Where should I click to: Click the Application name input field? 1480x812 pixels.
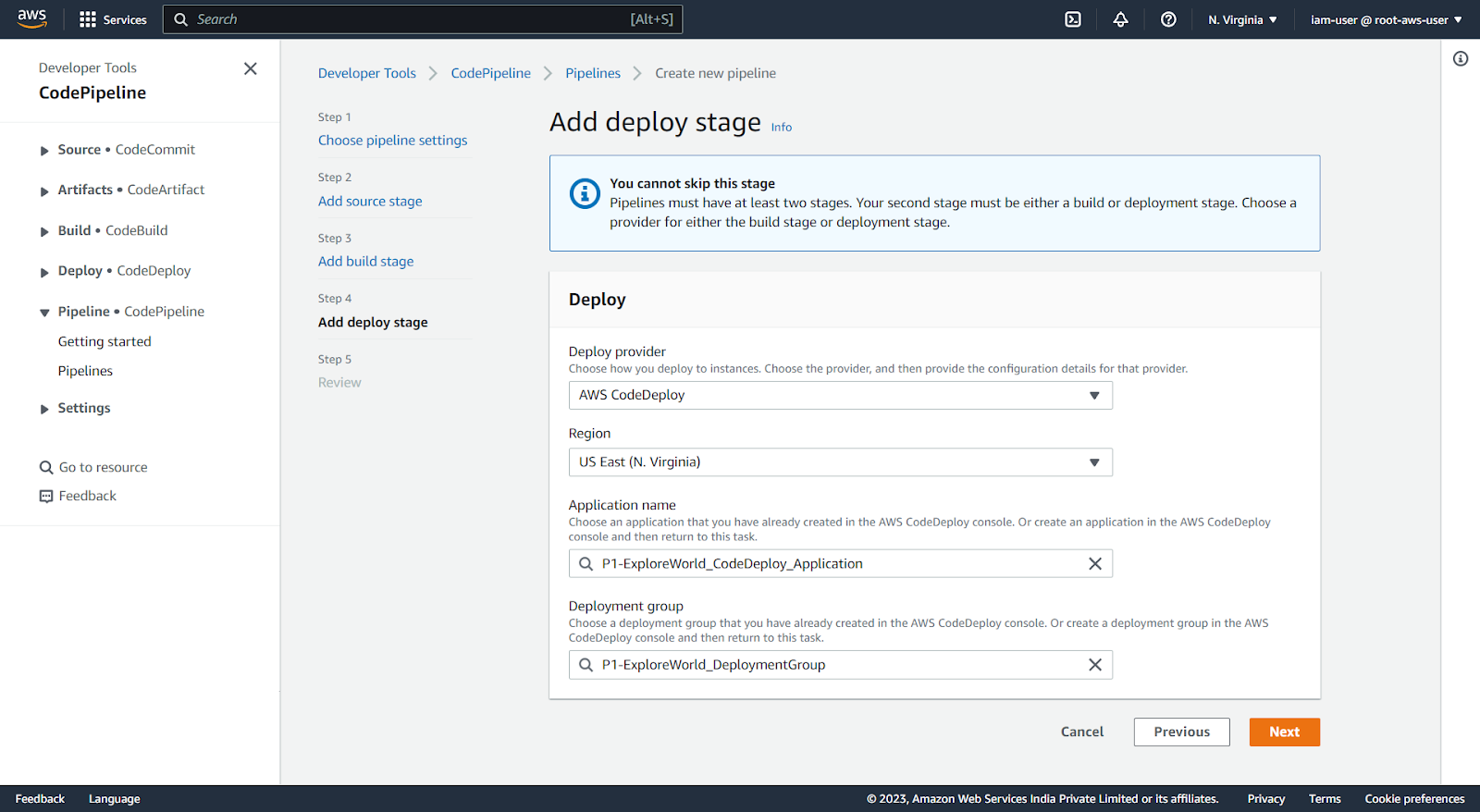840,564
